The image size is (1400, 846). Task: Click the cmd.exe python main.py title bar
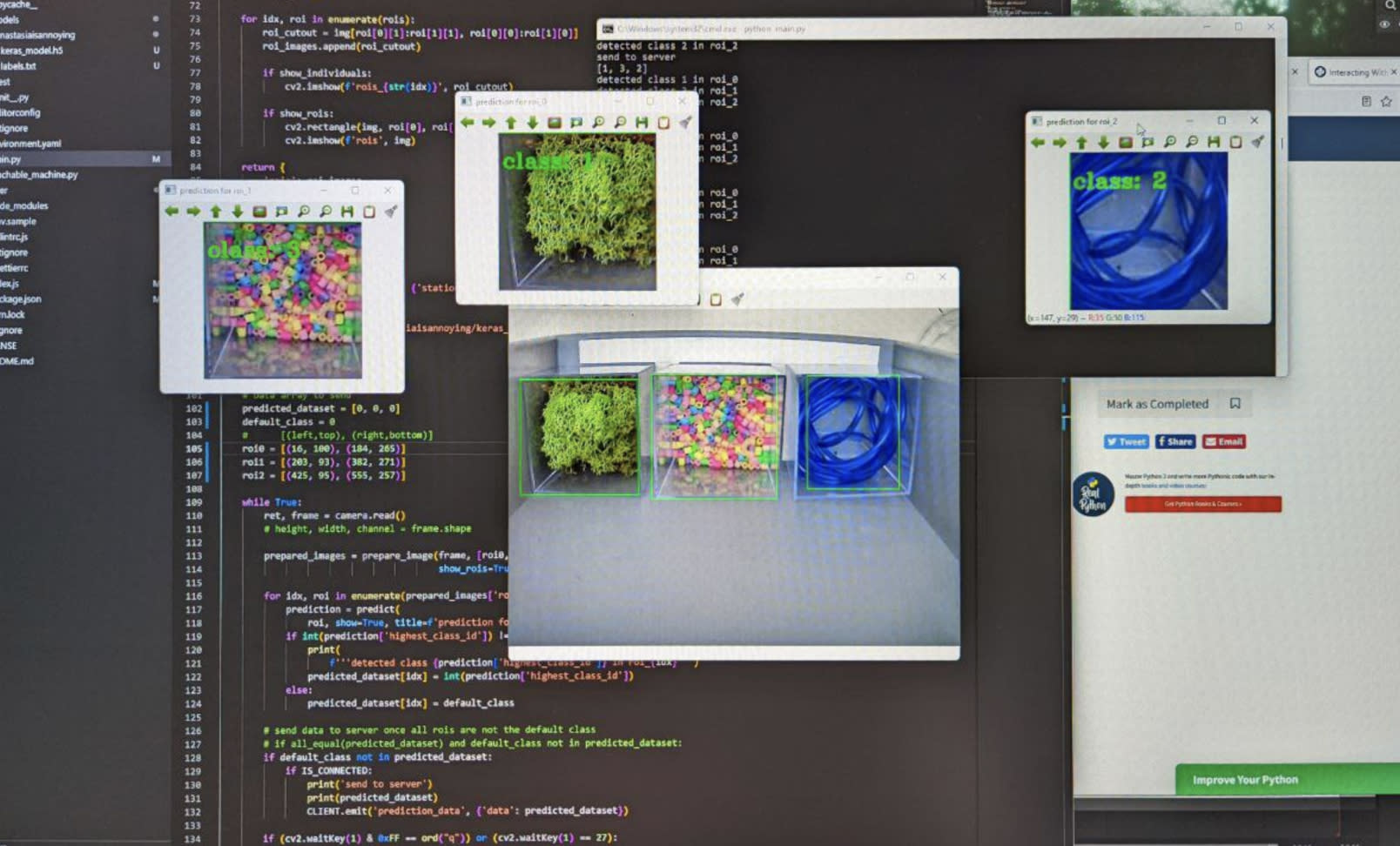click(940, 29)
